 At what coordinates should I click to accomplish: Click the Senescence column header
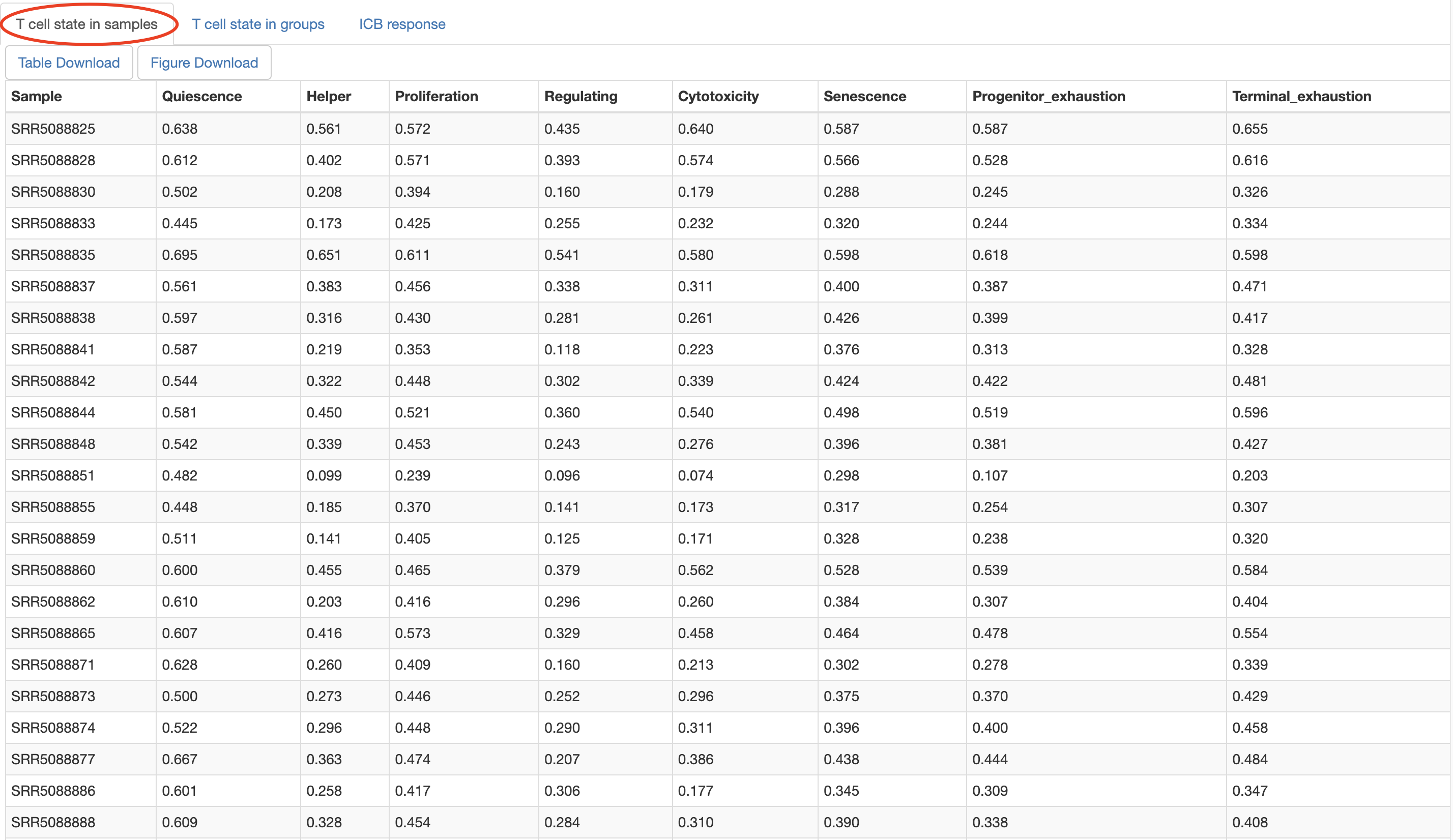864,96
